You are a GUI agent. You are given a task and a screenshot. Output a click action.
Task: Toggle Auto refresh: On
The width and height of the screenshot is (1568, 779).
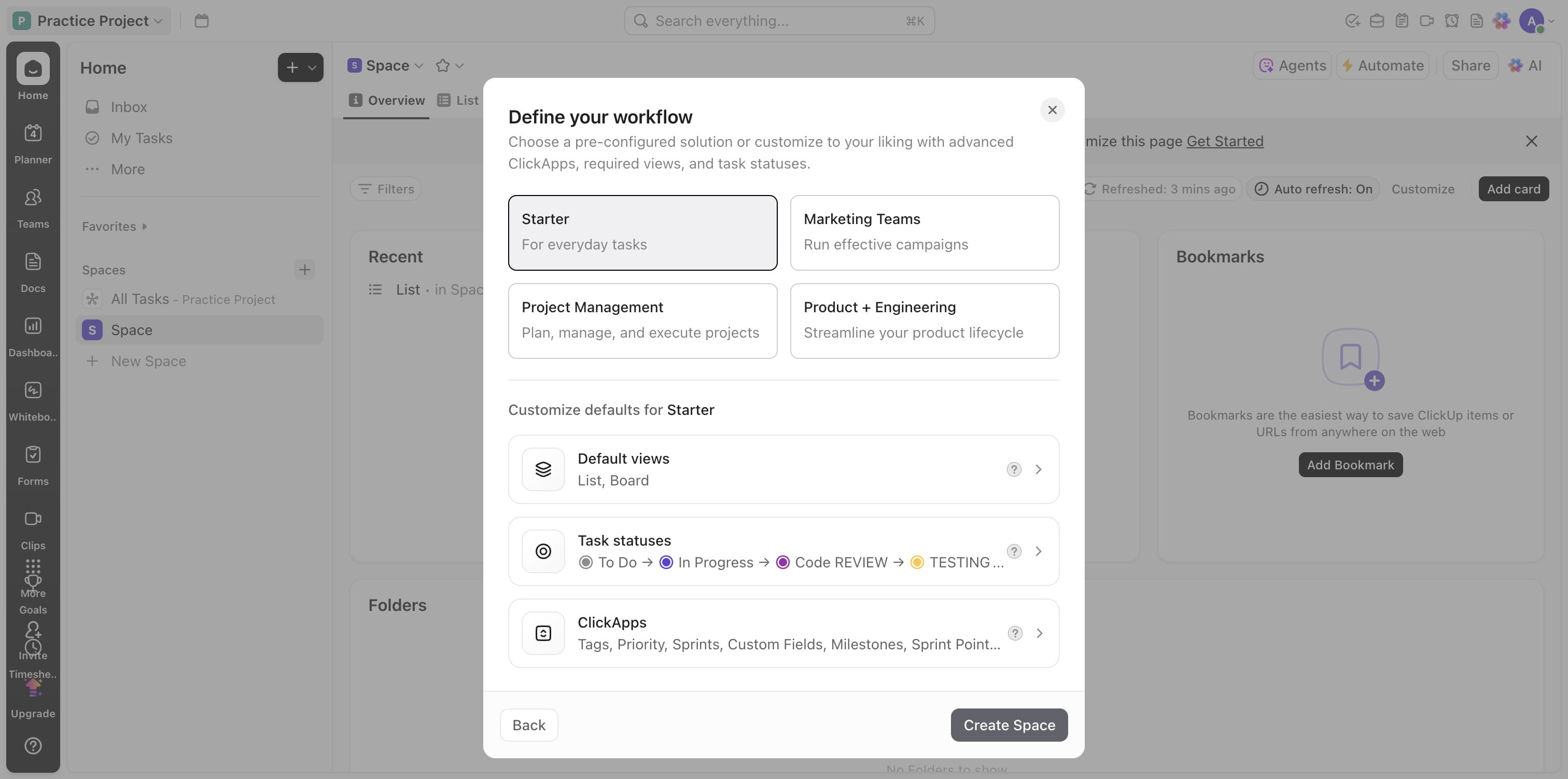1313,189
